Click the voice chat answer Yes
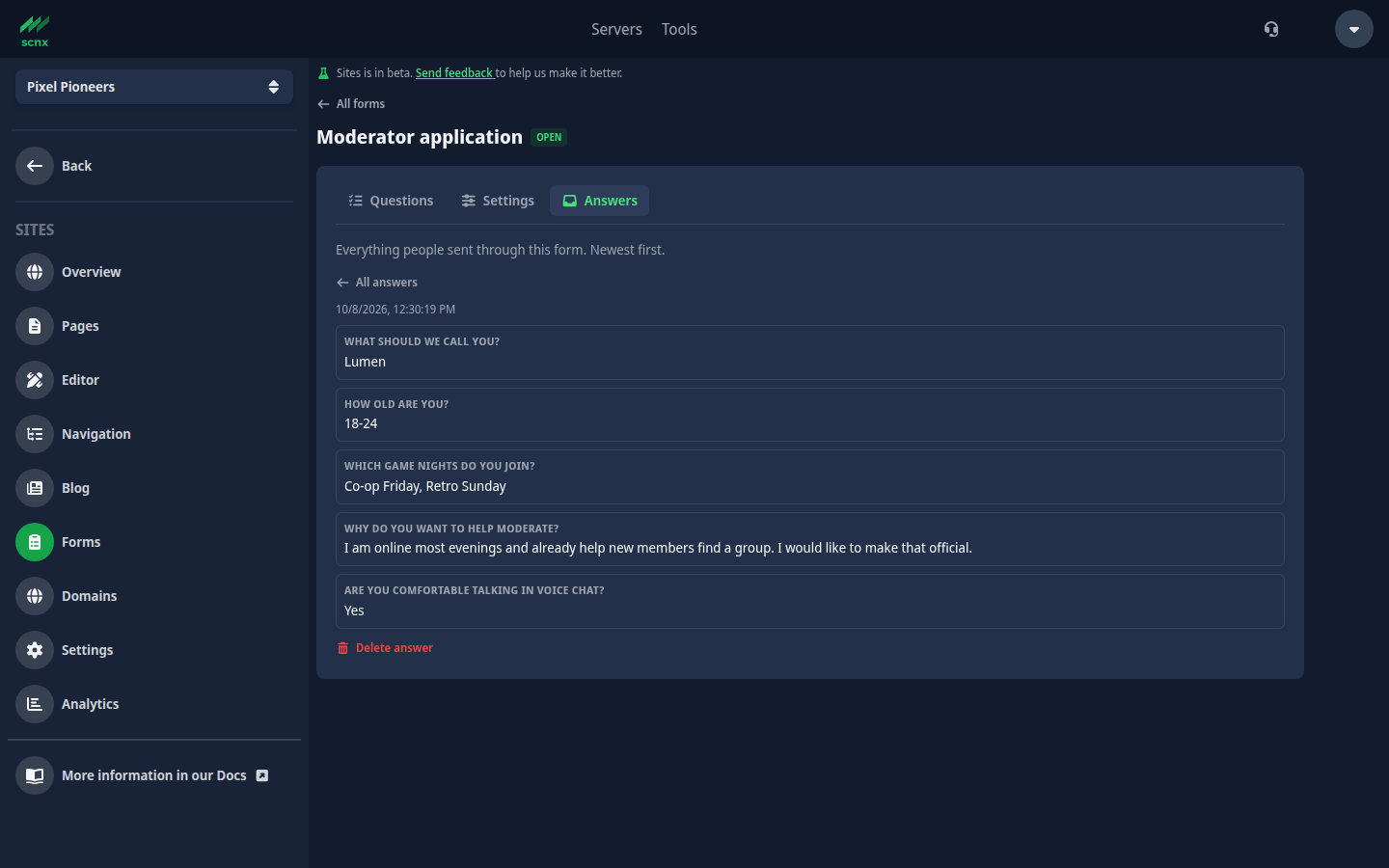 [x=354, y=610]
